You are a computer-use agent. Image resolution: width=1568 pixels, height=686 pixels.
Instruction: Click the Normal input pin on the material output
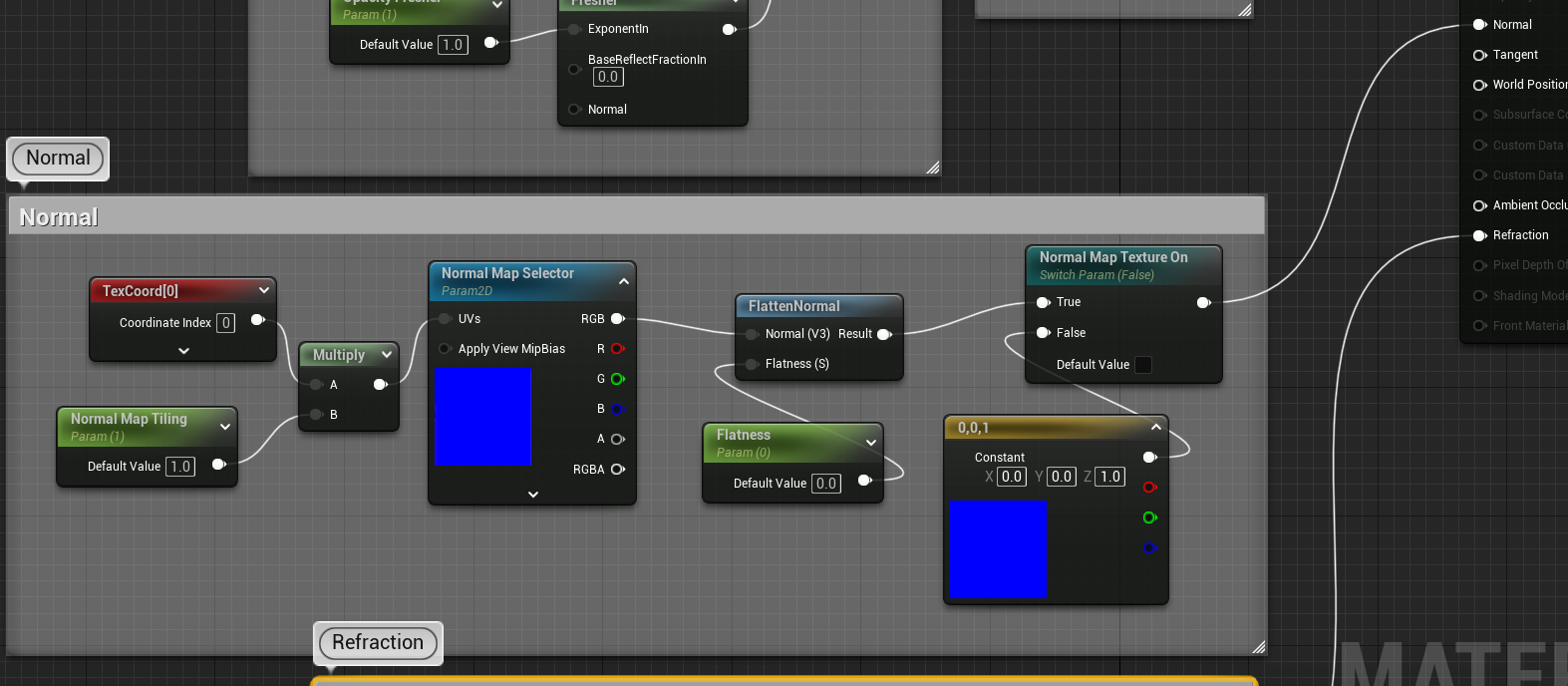tap(1479, 25)
